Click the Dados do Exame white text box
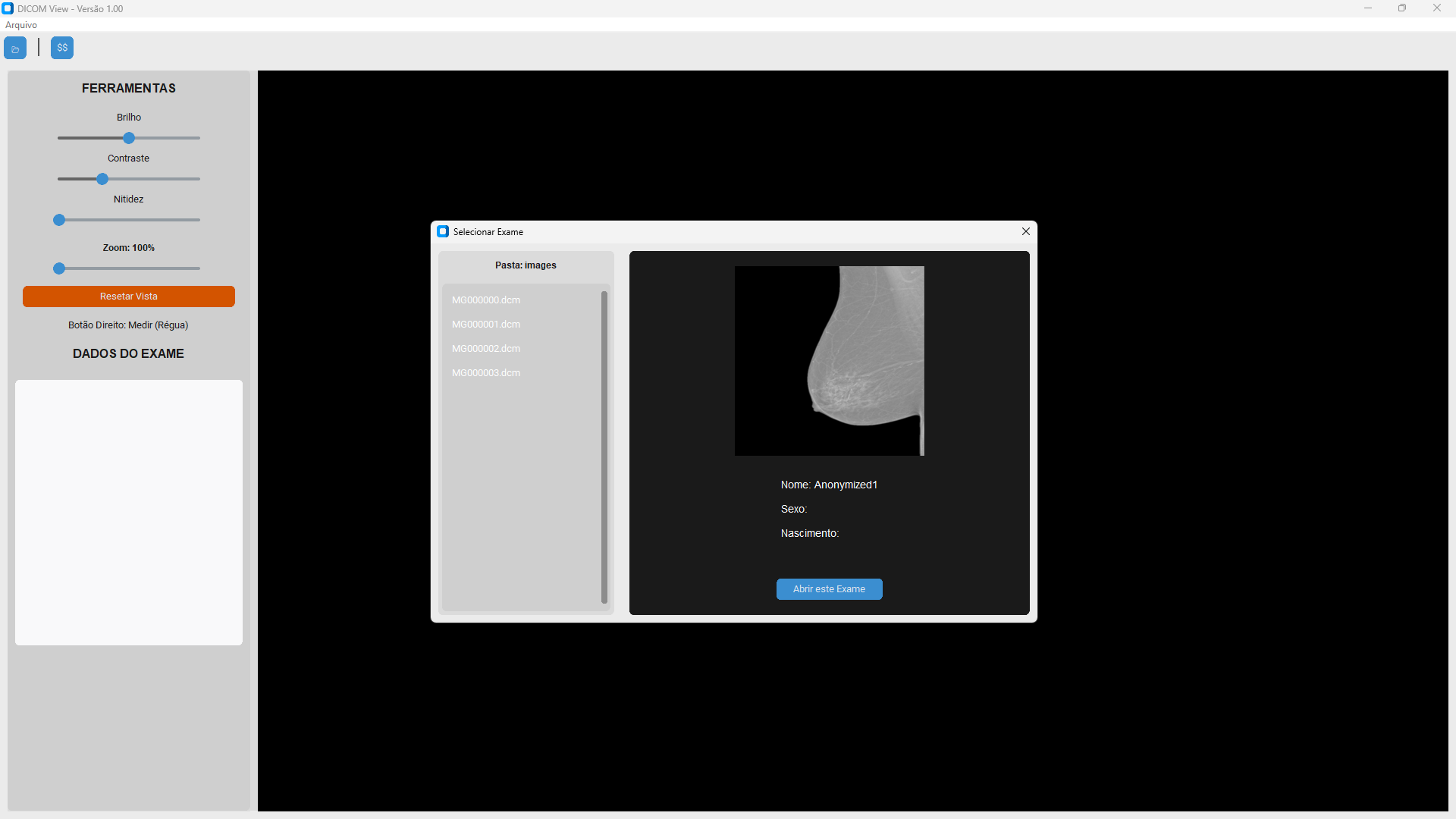This screenshot has width=1456, height=819. 129,513
